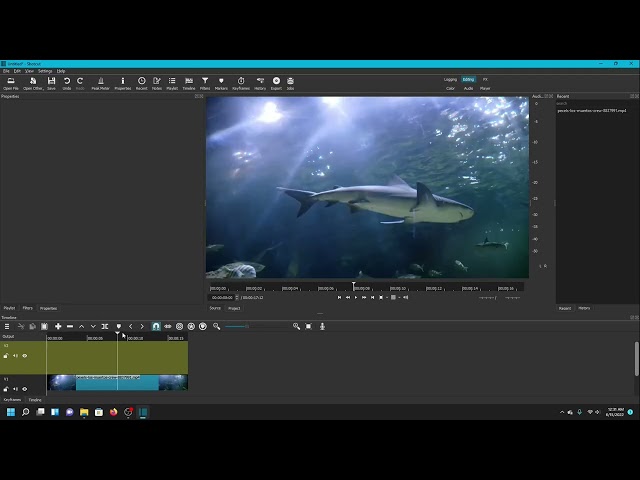Screen dimensions: 640x480
Task: Toggle lock on track V2
Action: pyautogui.click(x=6, y=356)
